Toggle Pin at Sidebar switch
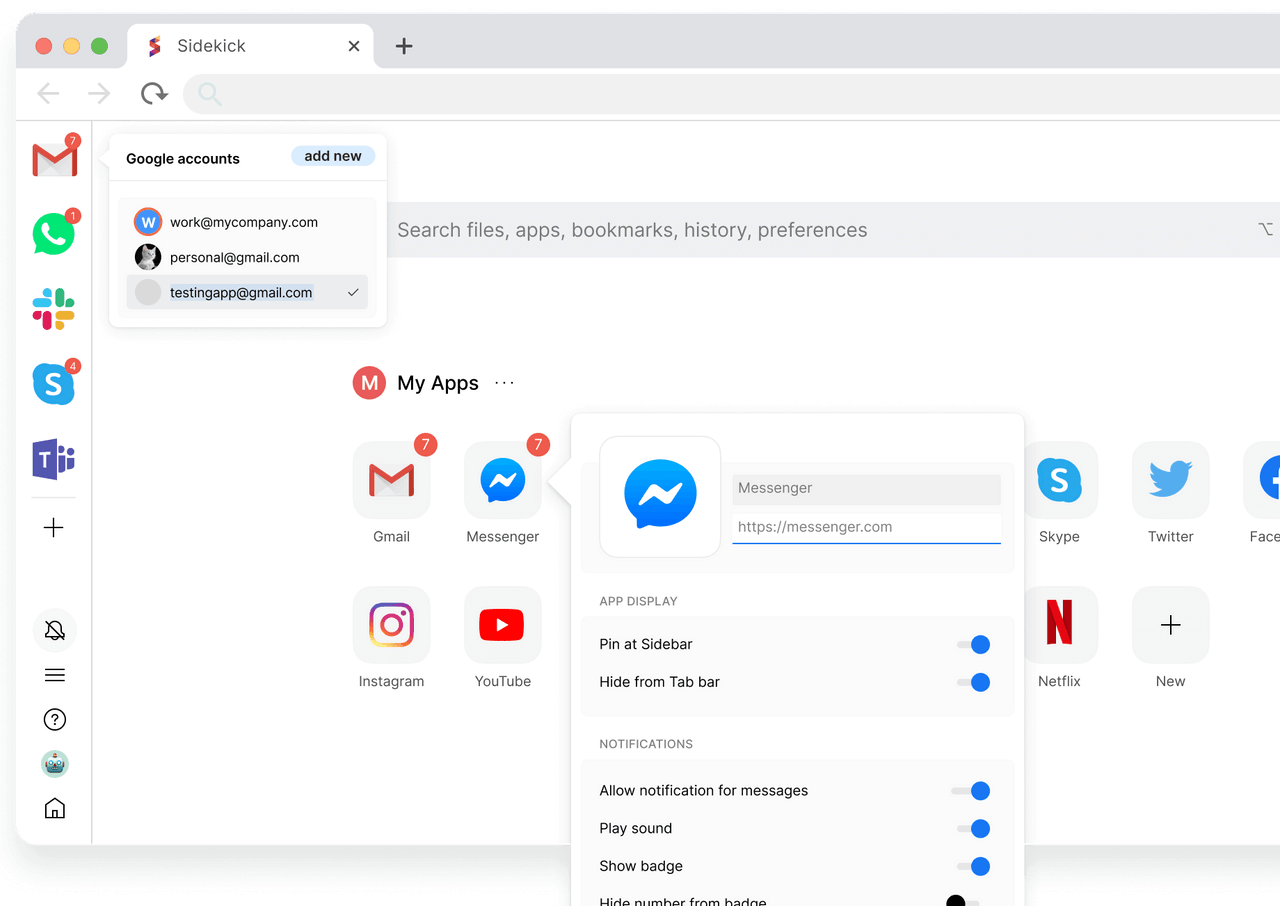 click(973, 645)
